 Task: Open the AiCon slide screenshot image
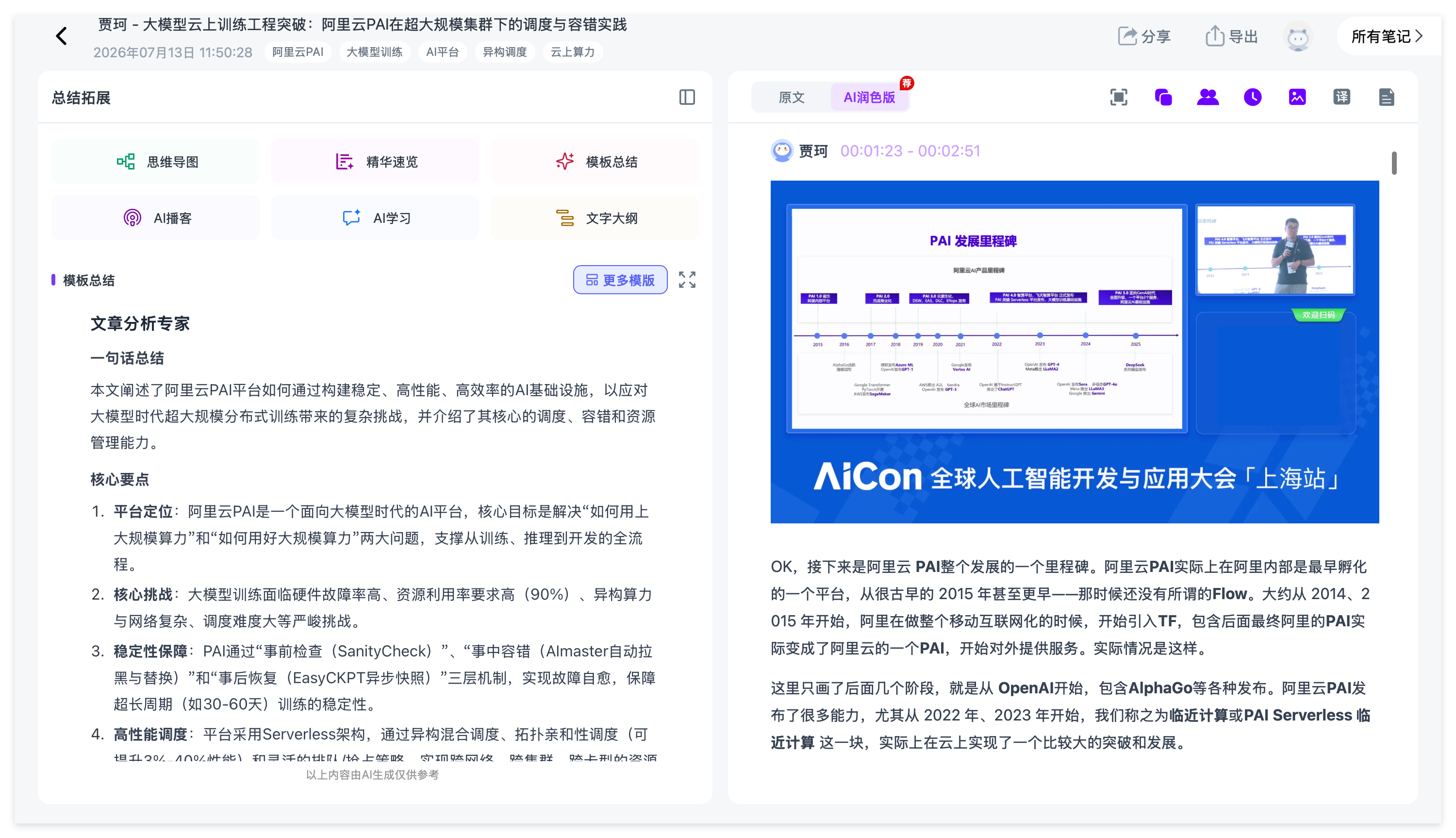point(1075,352)
